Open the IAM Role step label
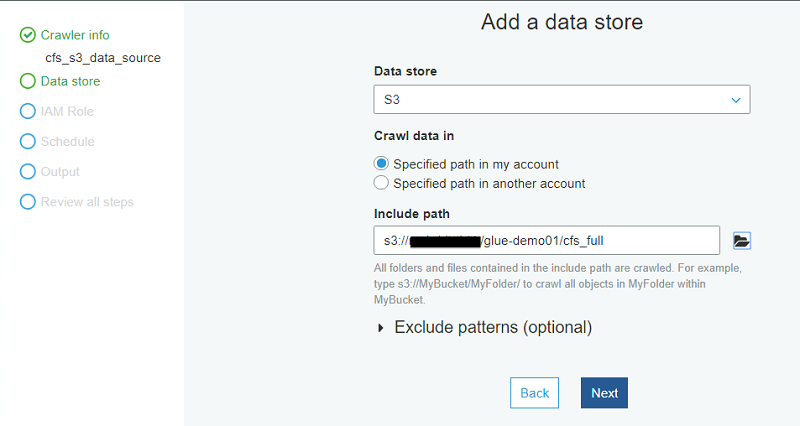Image resolution: width=800 pixels, height=426 pixels. coord(67,112)
